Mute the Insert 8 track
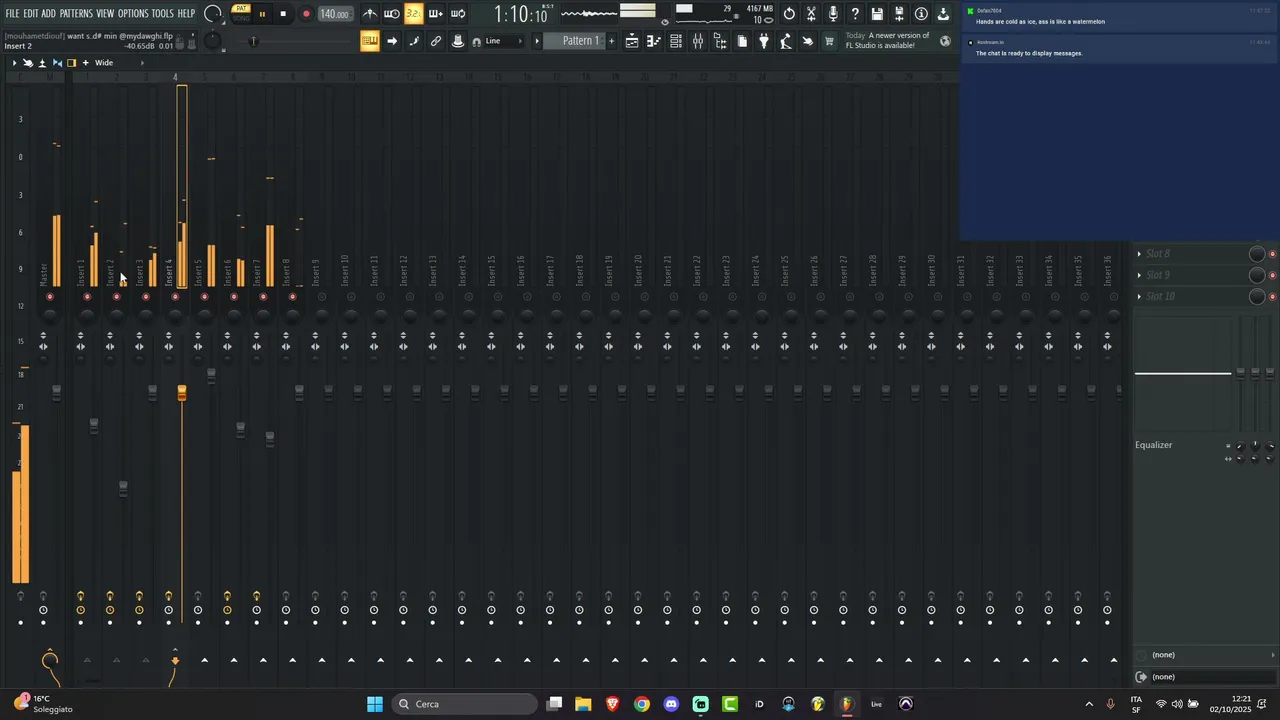This screenshot has width=1280, height=720. tap(292, 297)
